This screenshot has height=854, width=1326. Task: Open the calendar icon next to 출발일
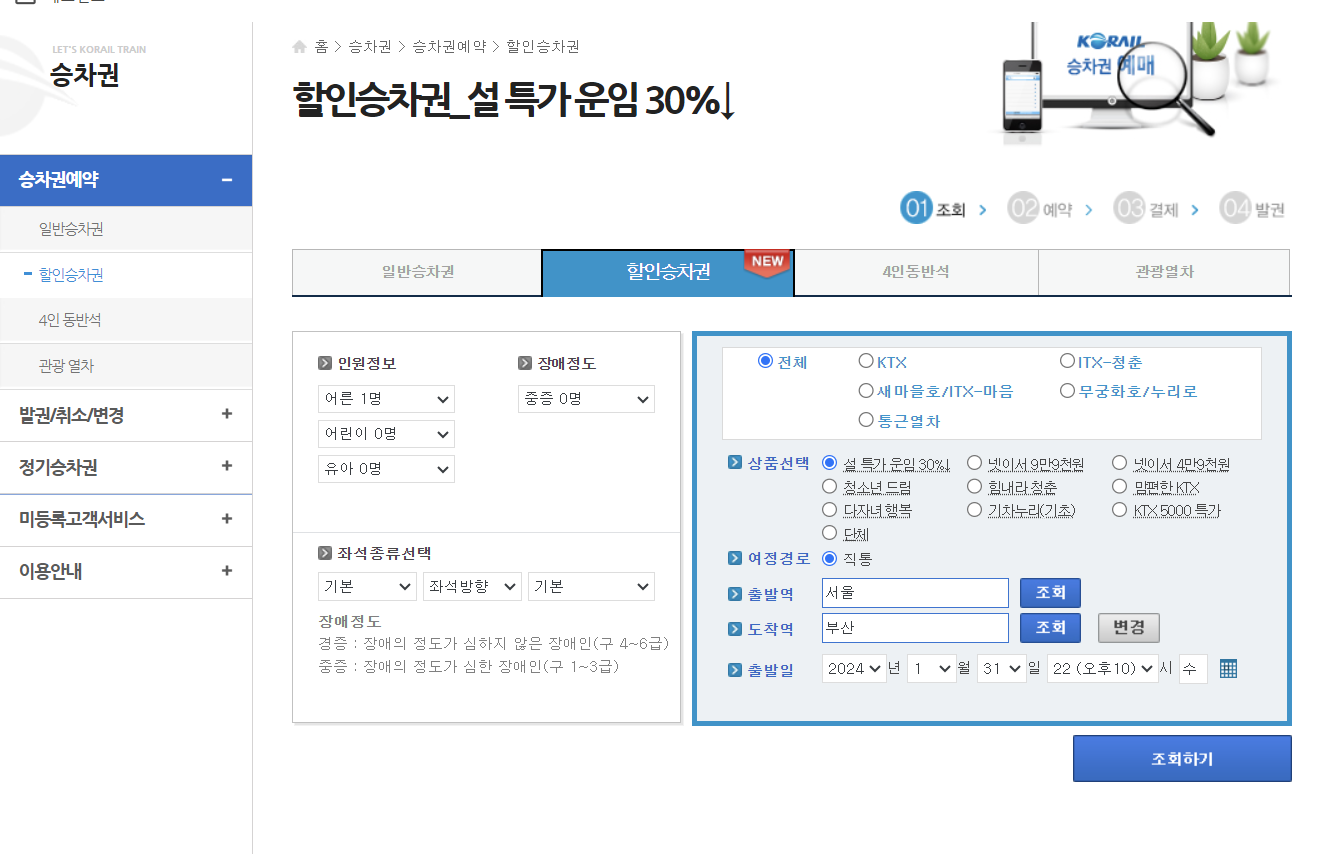point(1228,668)
